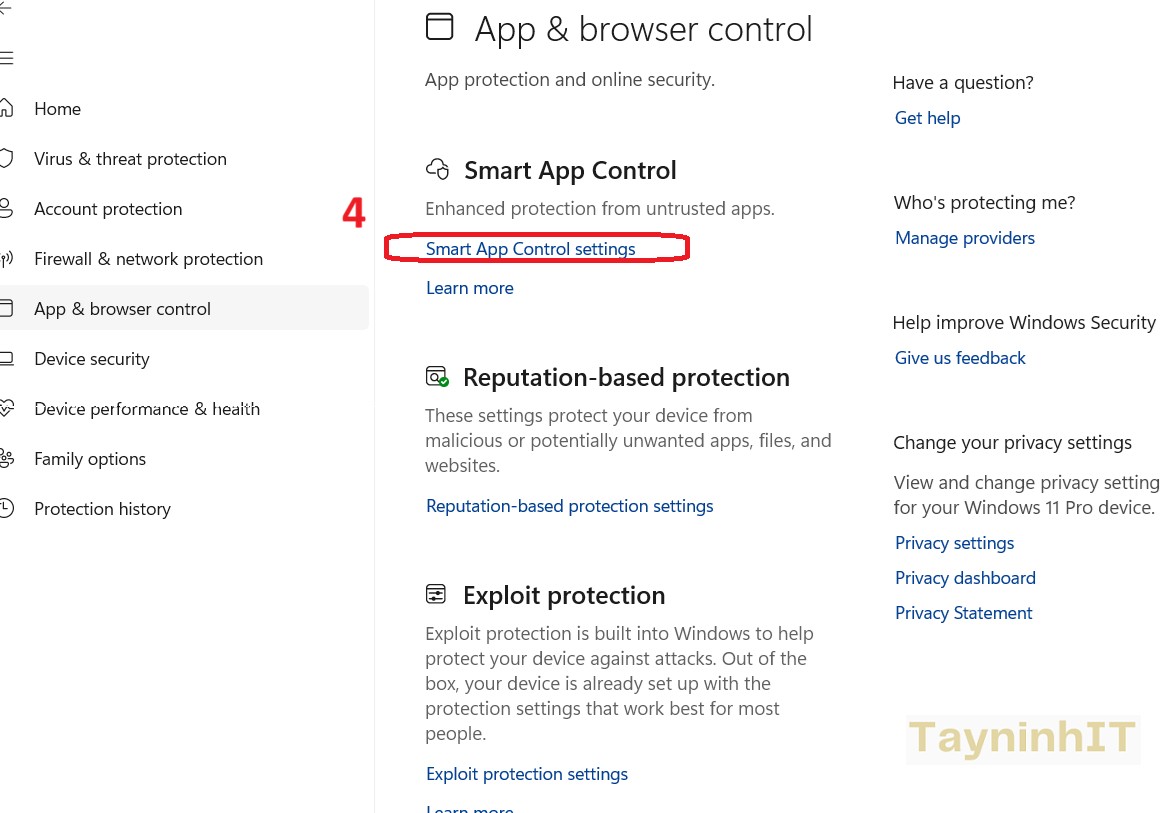Click Give us feedback link
The image size is (1160, 813).
[x=960, y=358]
